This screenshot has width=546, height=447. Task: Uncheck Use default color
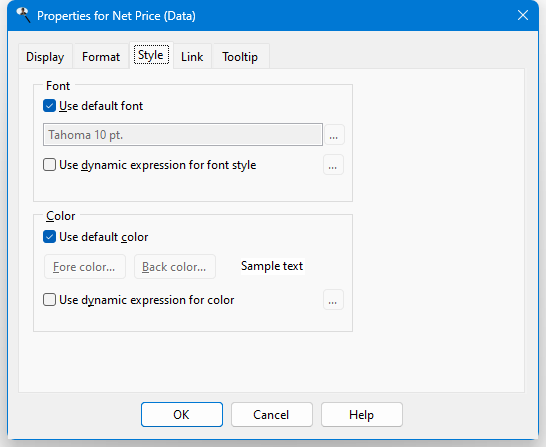click(49, 237)
